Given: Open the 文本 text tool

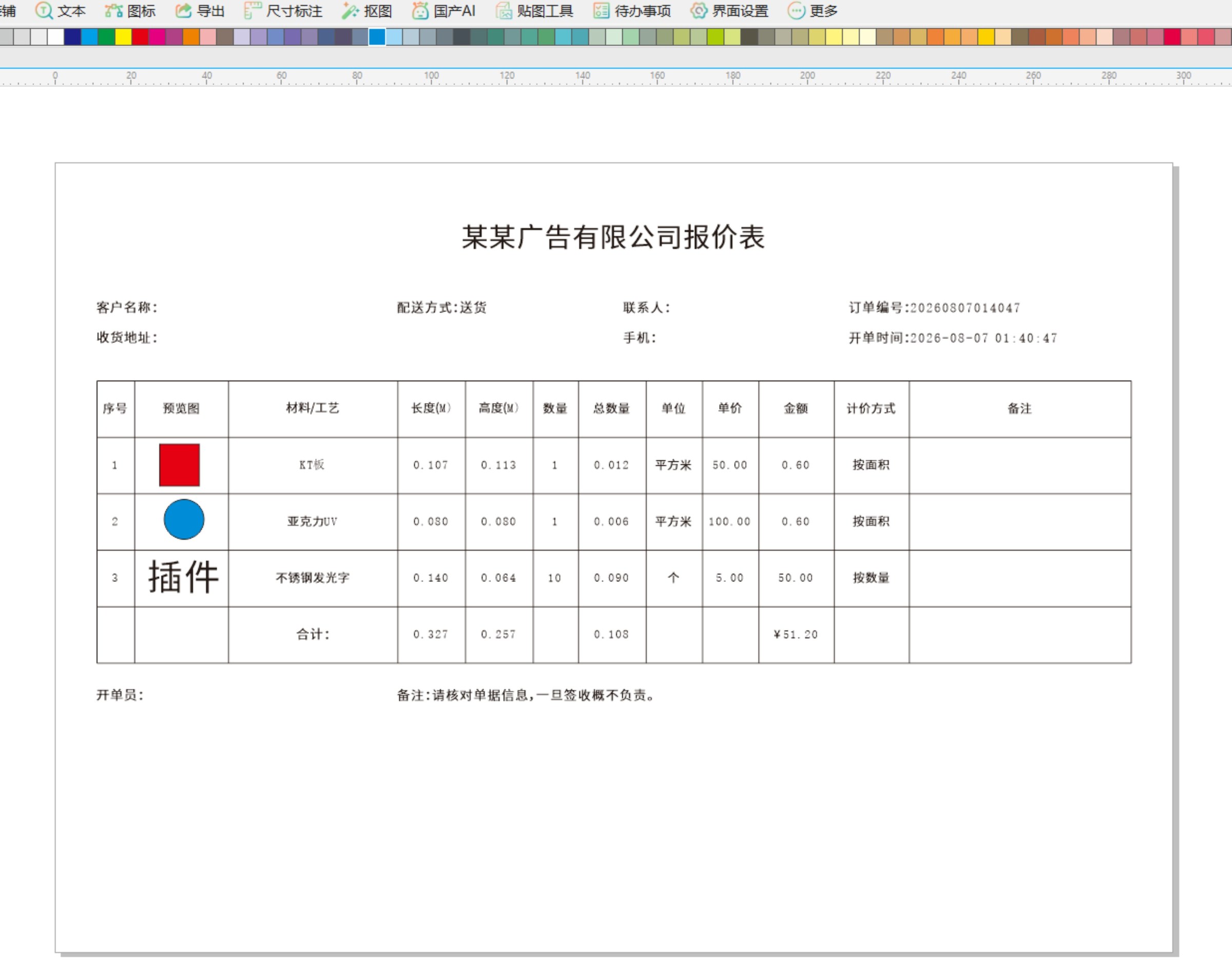Looking at the screenshot, I should point(61,11).
